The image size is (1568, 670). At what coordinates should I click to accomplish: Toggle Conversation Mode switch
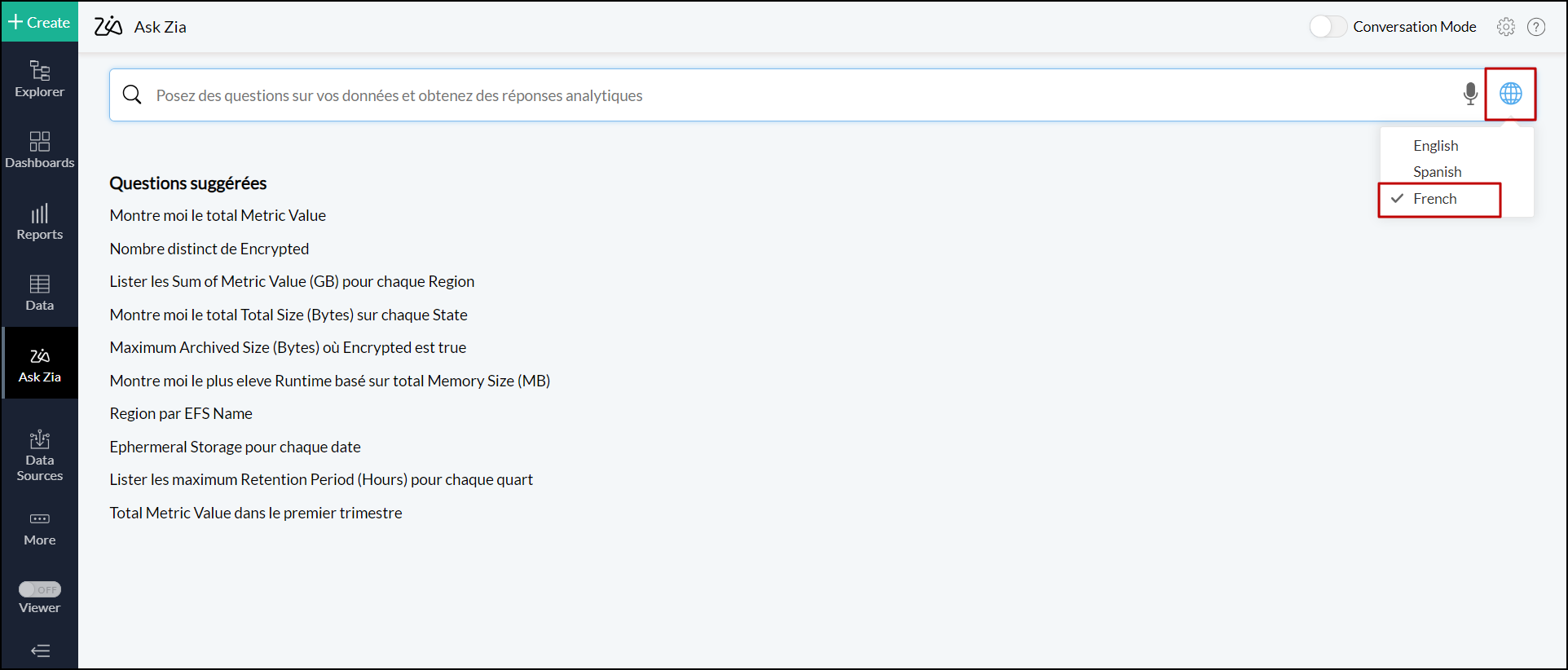(1327, 27)
